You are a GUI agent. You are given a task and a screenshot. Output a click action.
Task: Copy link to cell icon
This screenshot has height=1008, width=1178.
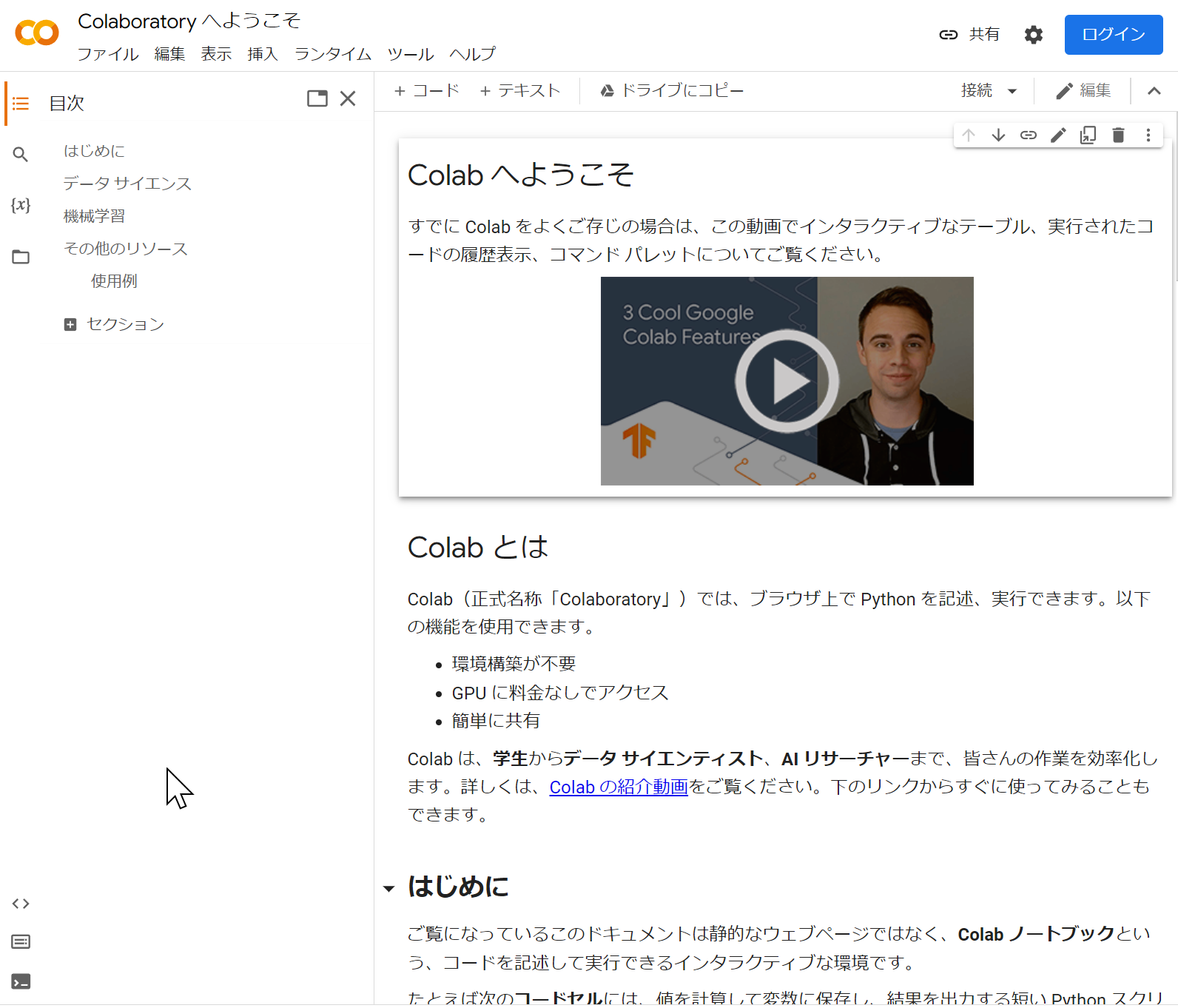(1029, 135)
